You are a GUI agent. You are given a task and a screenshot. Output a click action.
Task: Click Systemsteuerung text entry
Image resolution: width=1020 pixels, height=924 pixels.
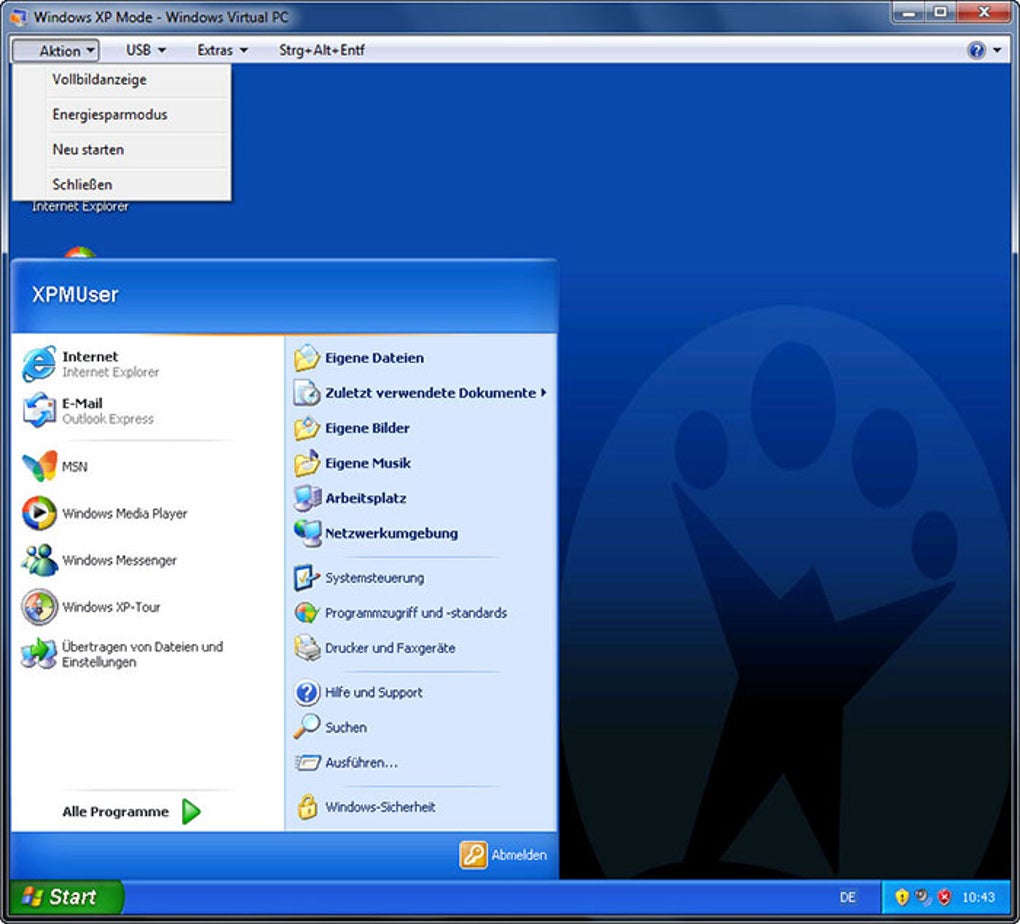[x=375, y=578]
